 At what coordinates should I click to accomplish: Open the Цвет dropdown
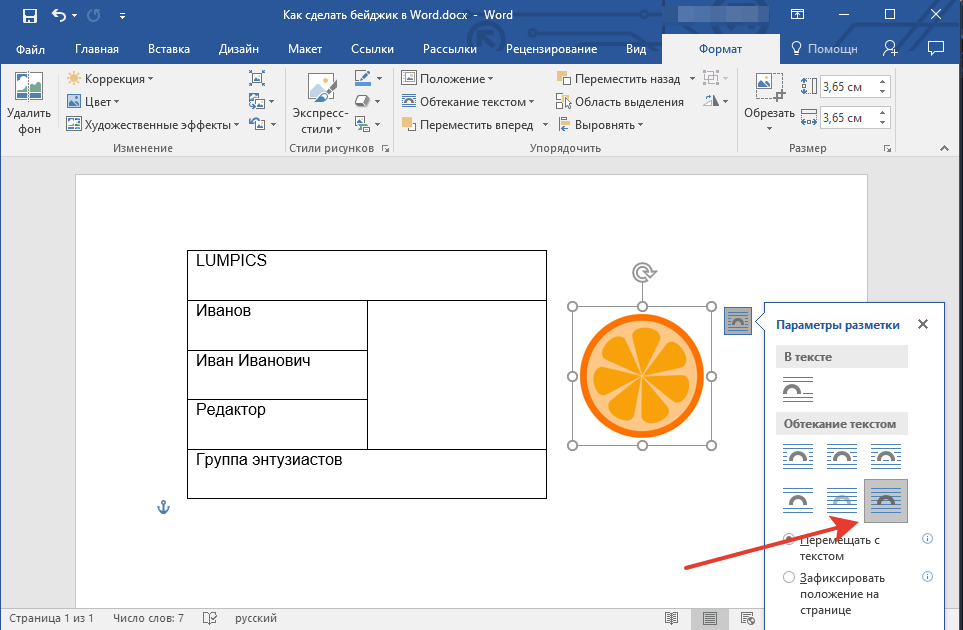(x=93, y=102)
